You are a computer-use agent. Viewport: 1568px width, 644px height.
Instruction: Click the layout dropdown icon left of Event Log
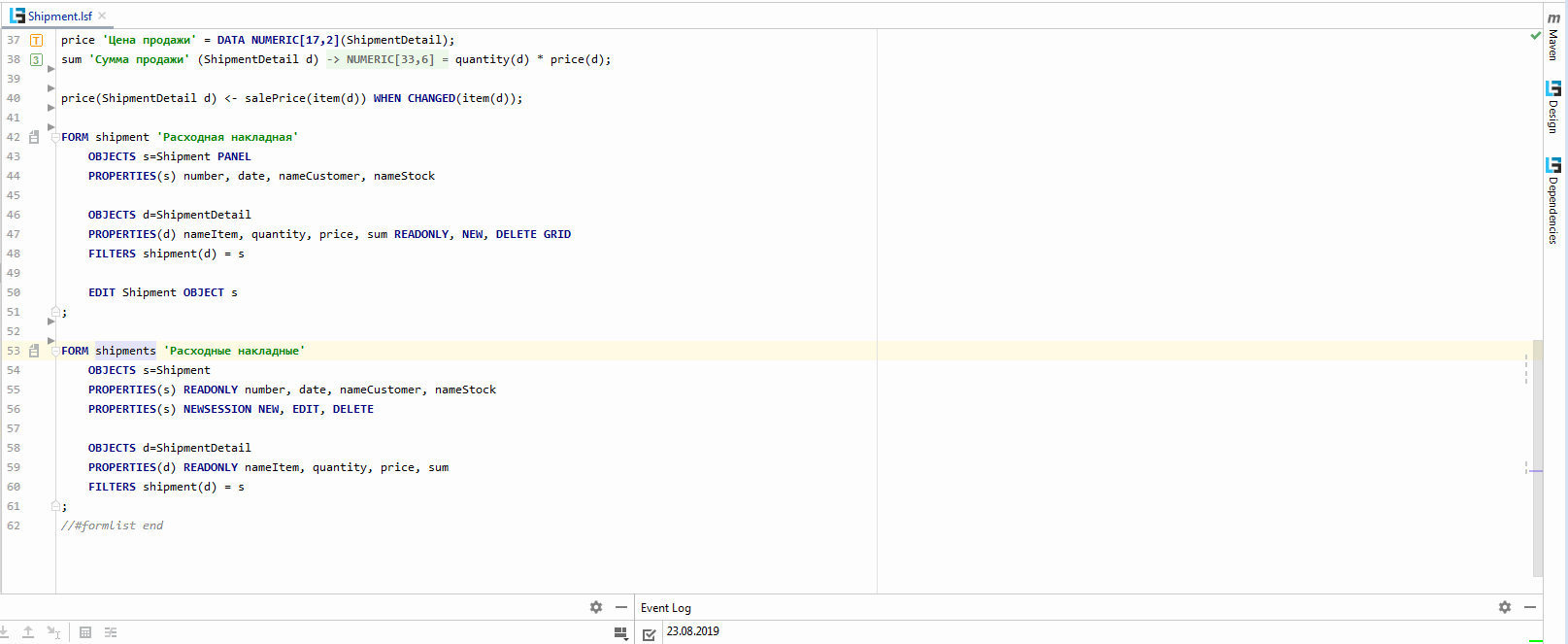click(620, 633)
